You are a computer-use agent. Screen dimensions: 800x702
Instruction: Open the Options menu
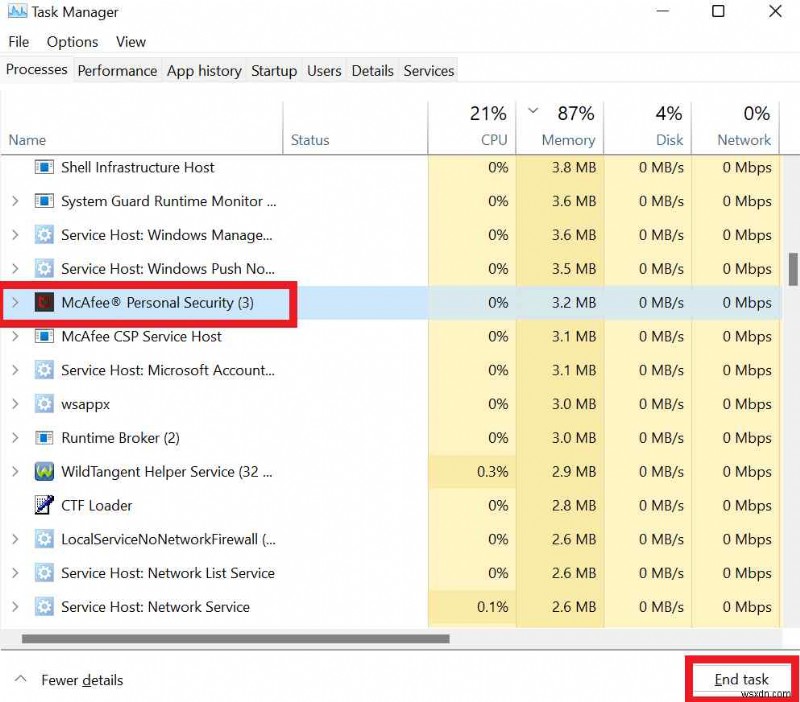point(72,42)
